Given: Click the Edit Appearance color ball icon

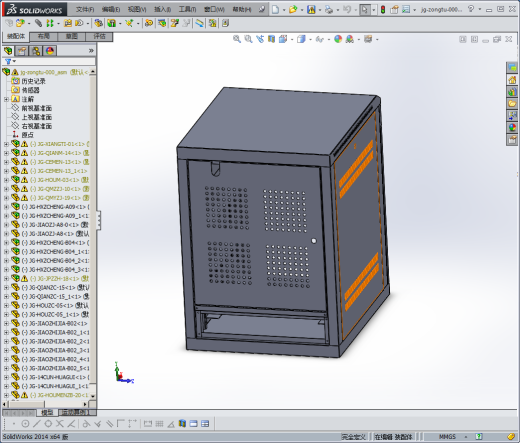Looking at the screenshot, I should (338, 39).
